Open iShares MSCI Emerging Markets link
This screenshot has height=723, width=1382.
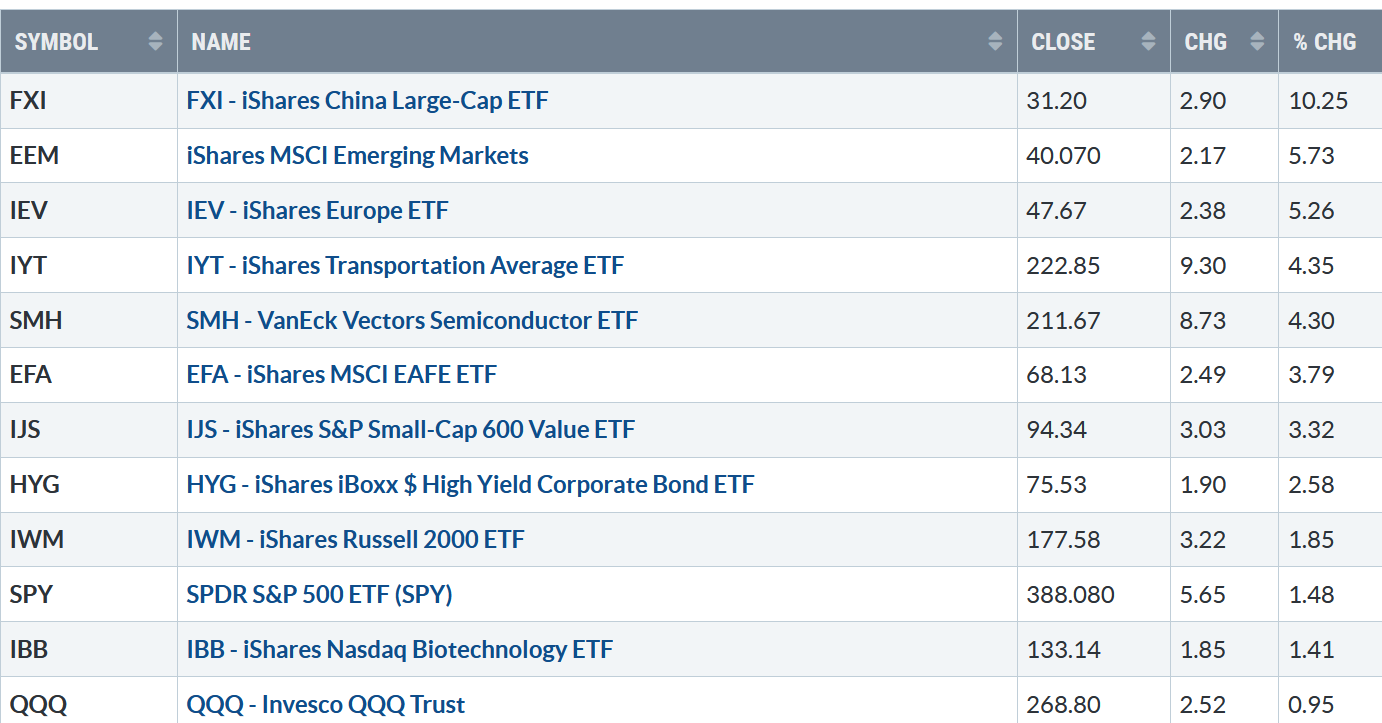pos(357,155)
